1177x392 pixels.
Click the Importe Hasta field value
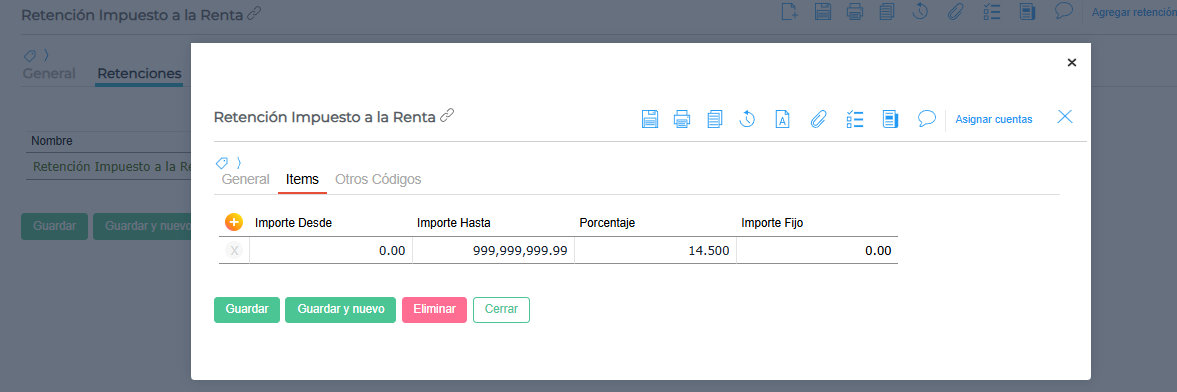tap(493, 251)
